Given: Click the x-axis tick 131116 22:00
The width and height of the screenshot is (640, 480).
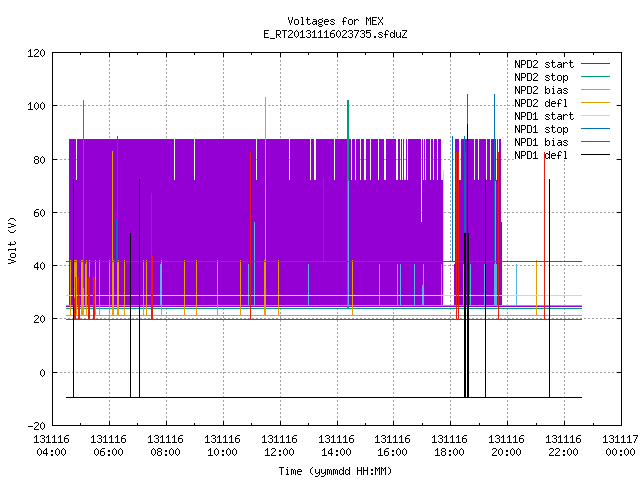Looking at the screenshot, I should (564, 446).
